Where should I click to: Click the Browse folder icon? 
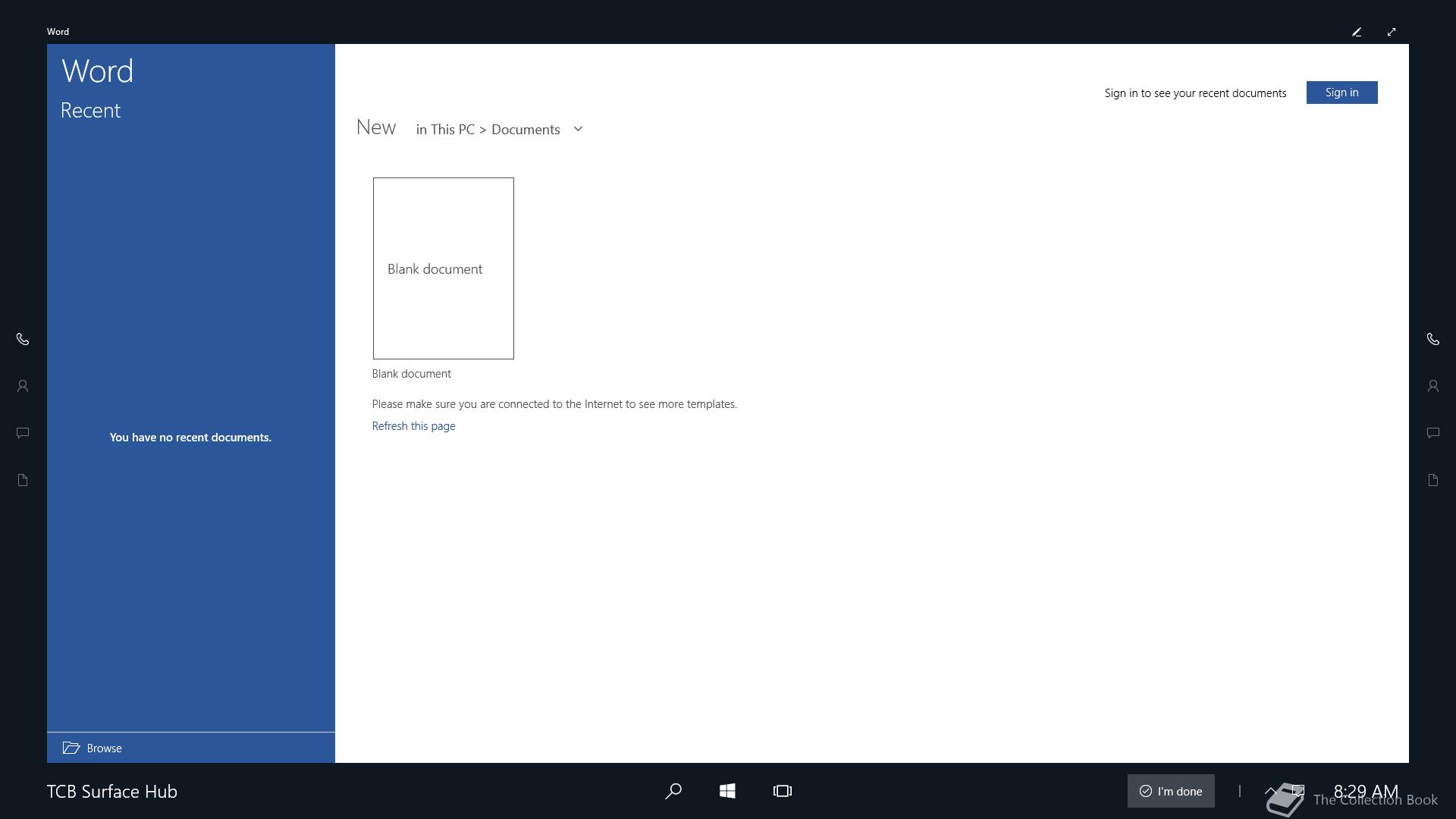pyautogui.click(x=71, y=748)
